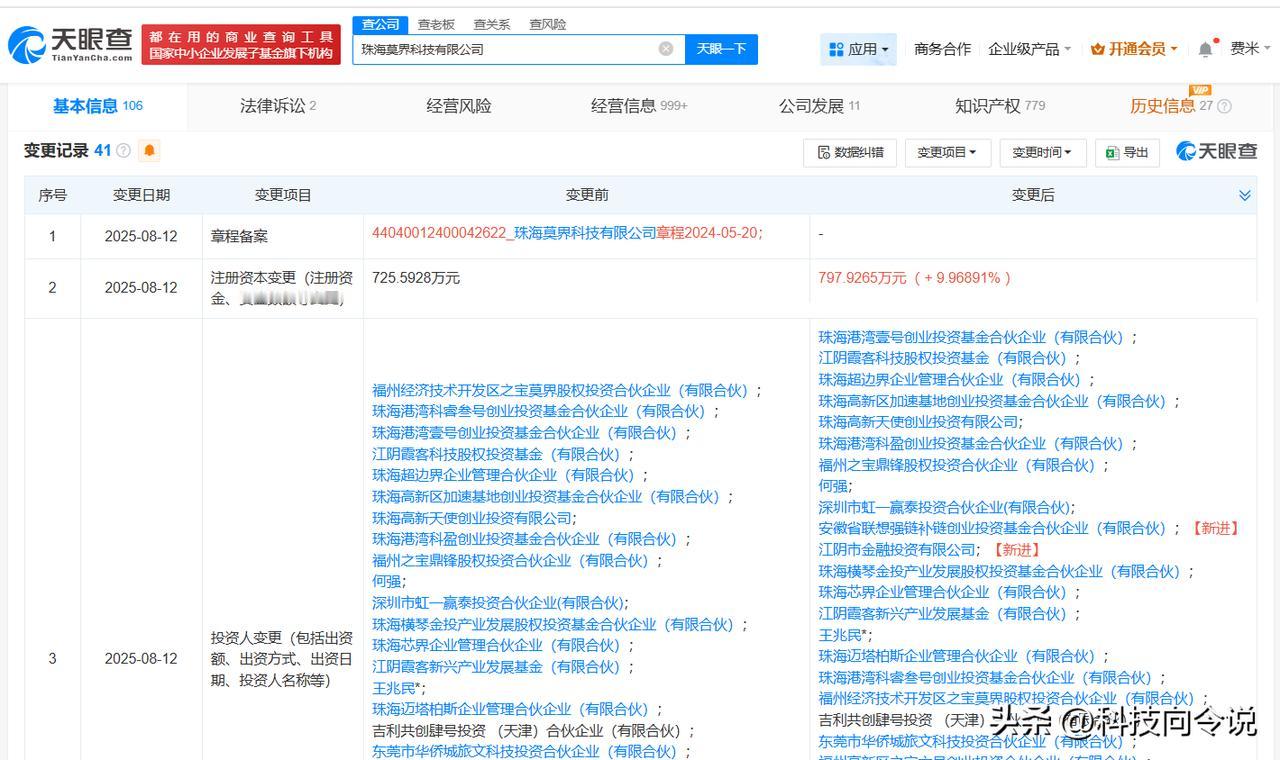Open the 变更时间 filter dropdown
This screenshot has width=1280, height=760.
pyautogui.click(x=1041, y=152)
